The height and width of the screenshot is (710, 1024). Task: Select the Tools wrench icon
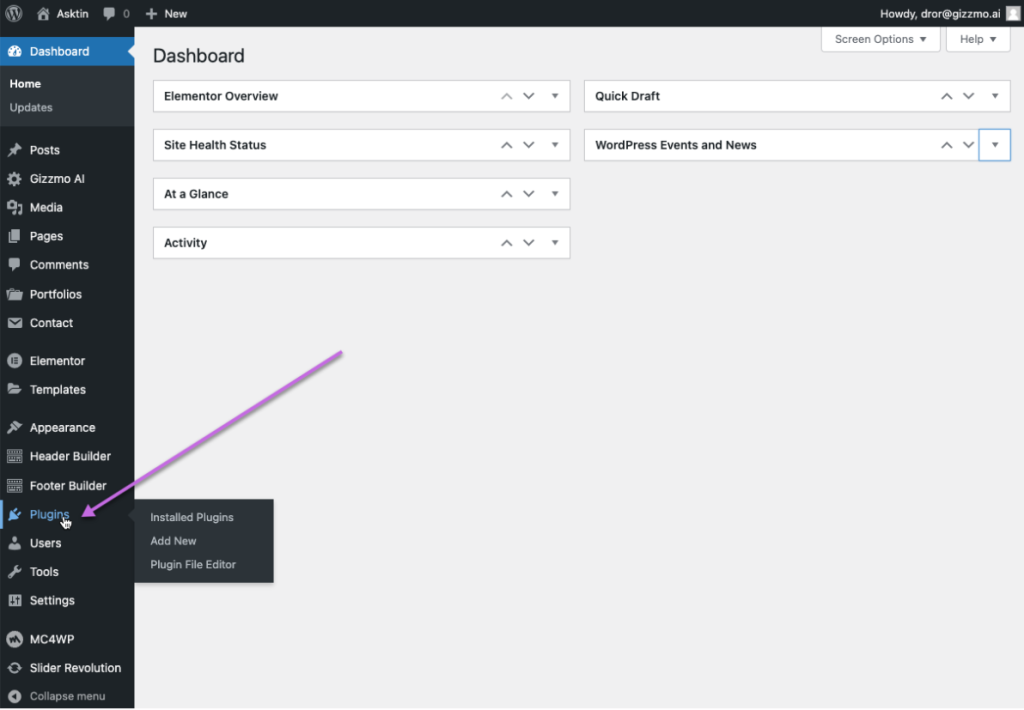[x=14, y=572]
